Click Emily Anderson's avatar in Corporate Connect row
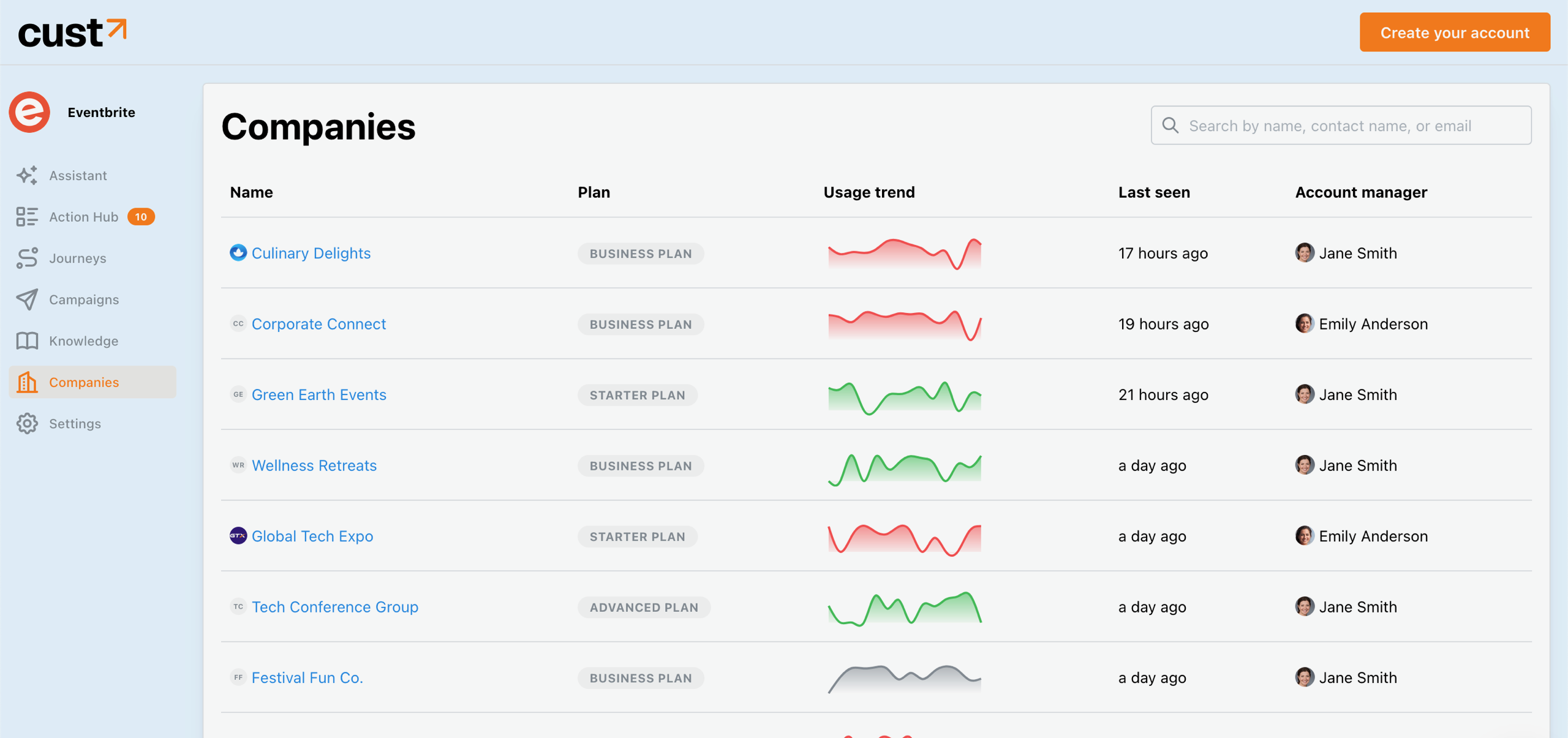This screenshot has width=1568, height=738. pos(1304,323)
